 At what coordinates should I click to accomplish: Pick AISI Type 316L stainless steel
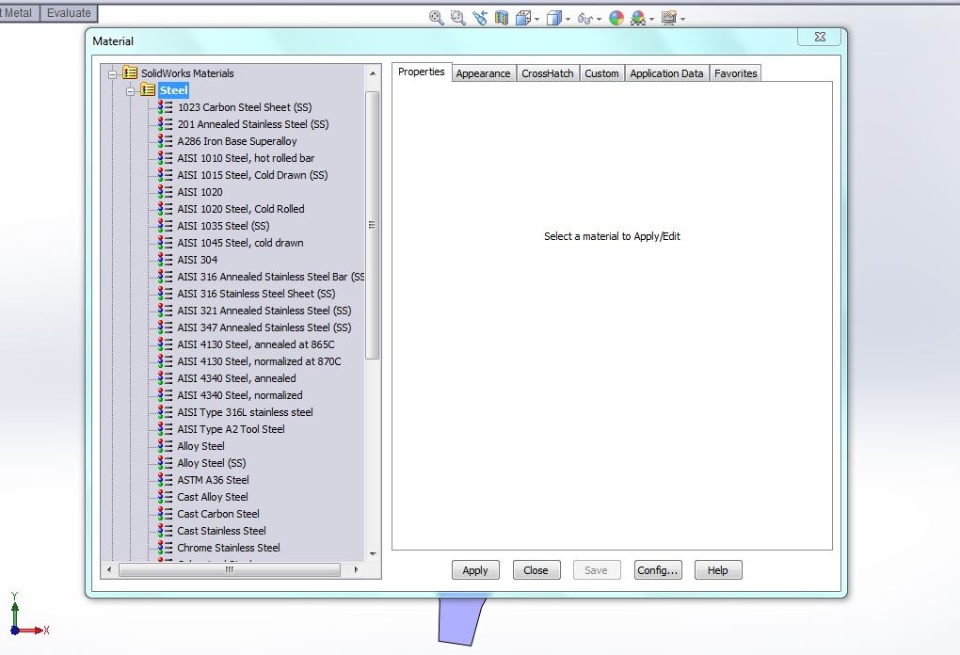click(x=245, y=413)
